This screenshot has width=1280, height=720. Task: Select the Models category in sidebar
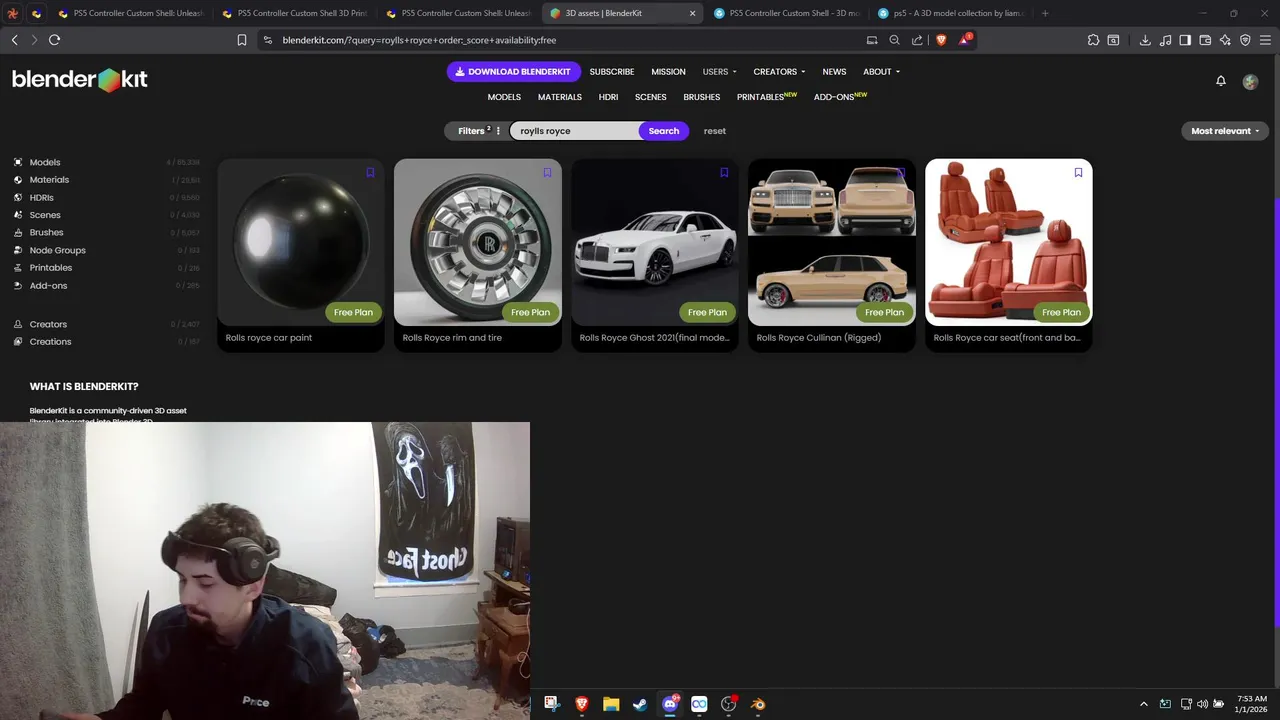(44, 162)
